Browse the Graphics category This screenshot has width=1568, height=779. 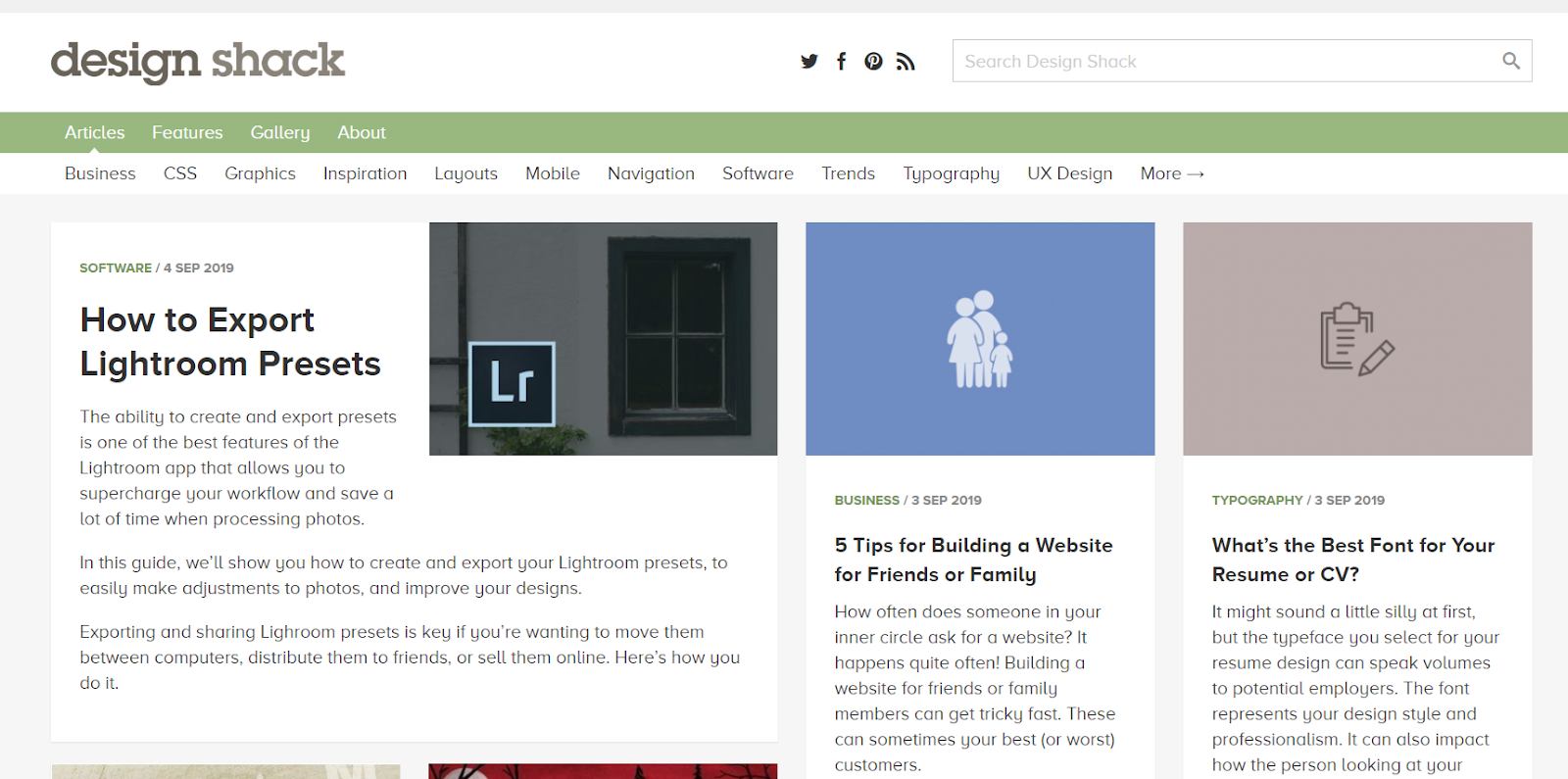[260, 173]
